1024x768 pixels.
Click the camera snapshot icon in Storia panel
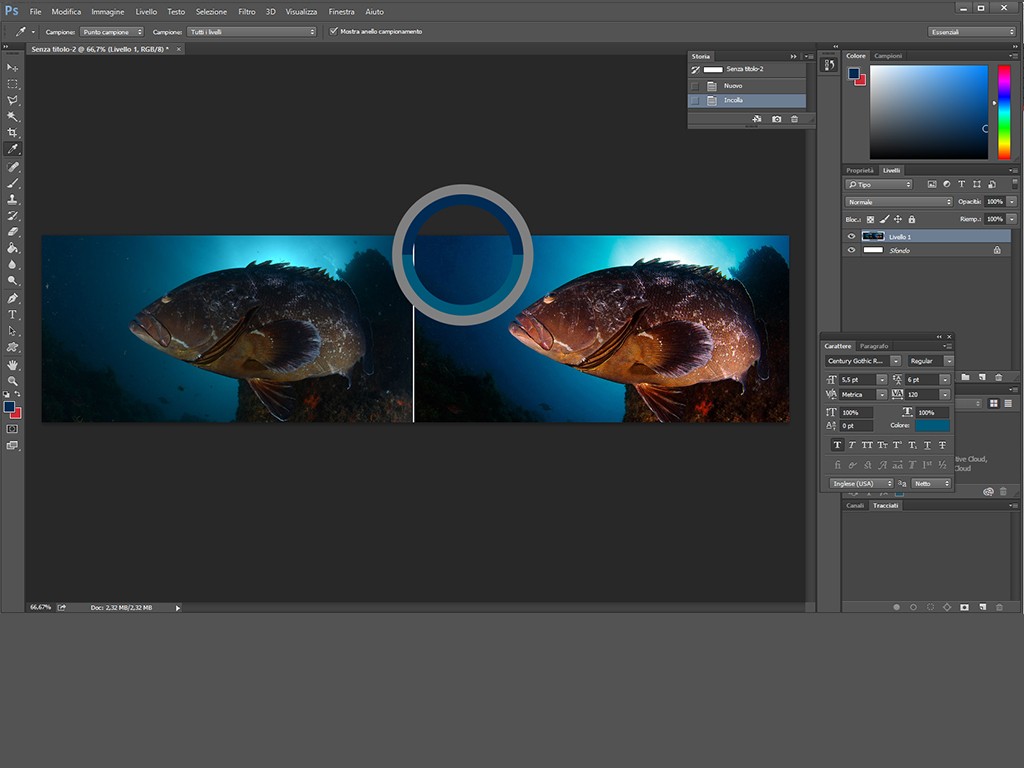click(x=776, y=119)
